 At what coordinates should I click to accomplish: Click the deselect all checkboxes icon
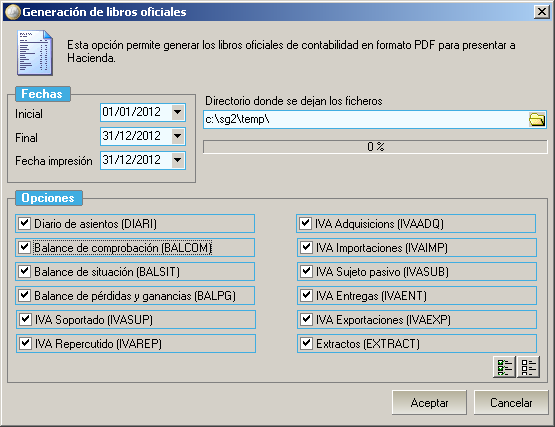point(528,367)
